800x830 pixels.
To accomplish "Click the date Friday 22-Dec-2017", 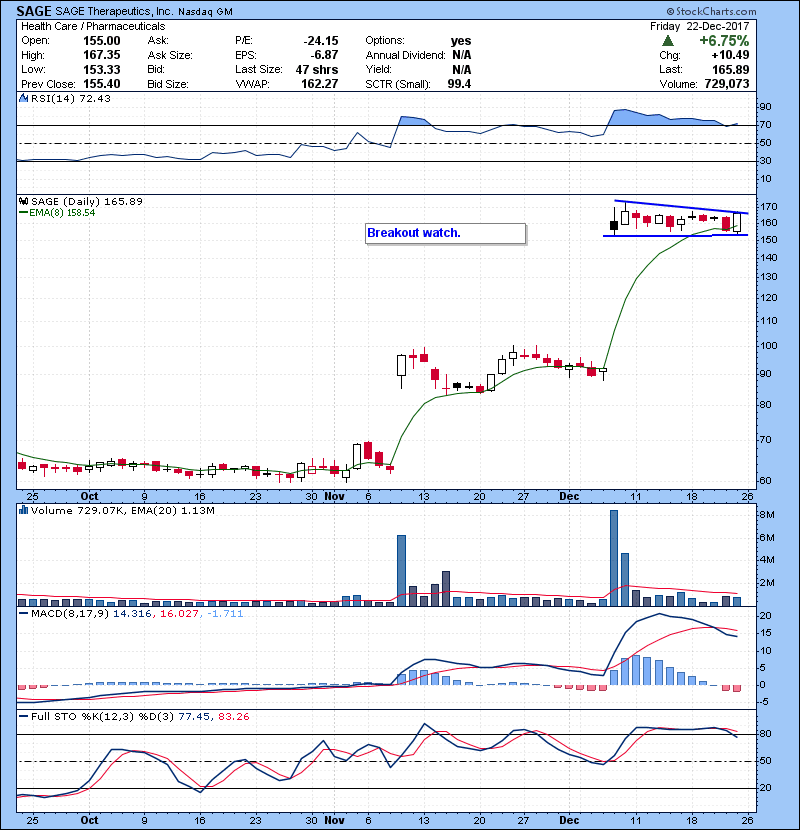I will click(x=699, y=26).
